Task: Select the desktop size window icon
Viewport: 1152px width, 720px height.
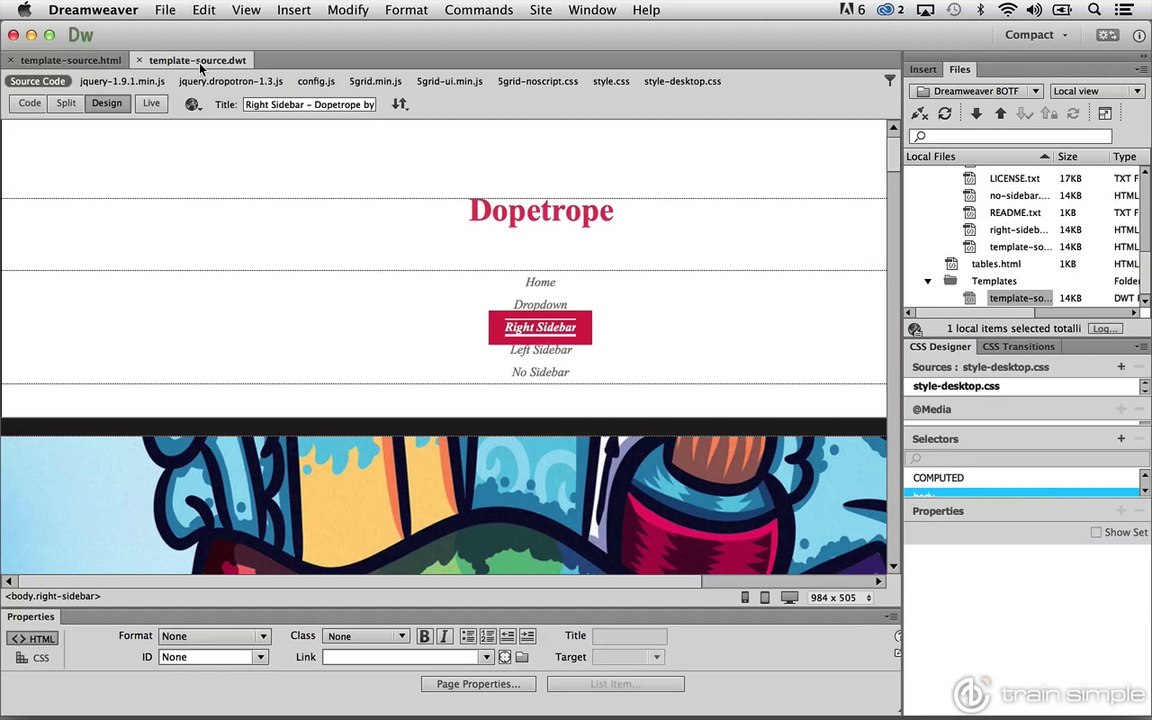Action: [x=790, y=597]
